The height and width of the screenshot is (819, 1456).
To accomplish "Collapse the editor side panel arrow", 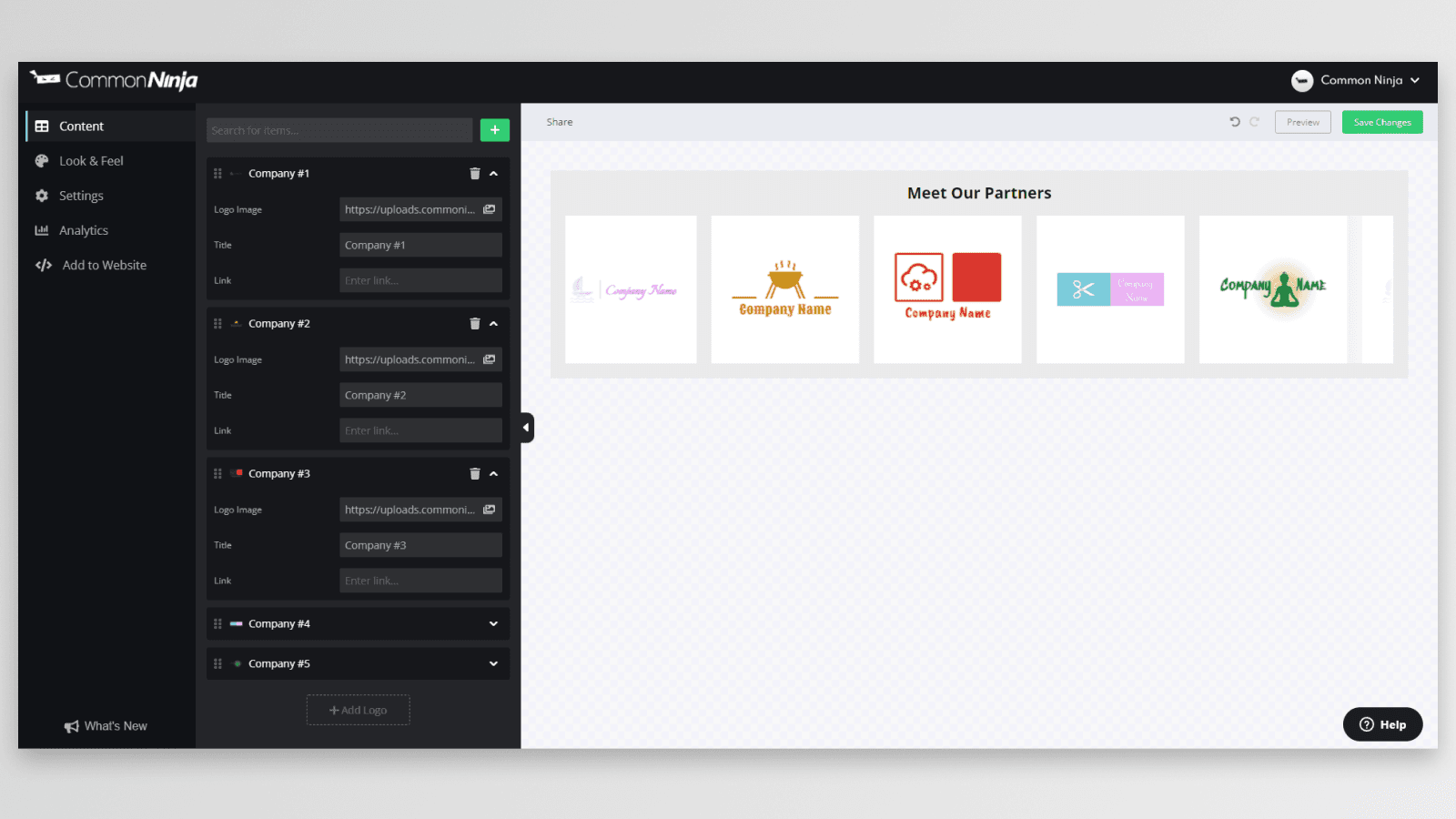I will click(x=526, y=428).
